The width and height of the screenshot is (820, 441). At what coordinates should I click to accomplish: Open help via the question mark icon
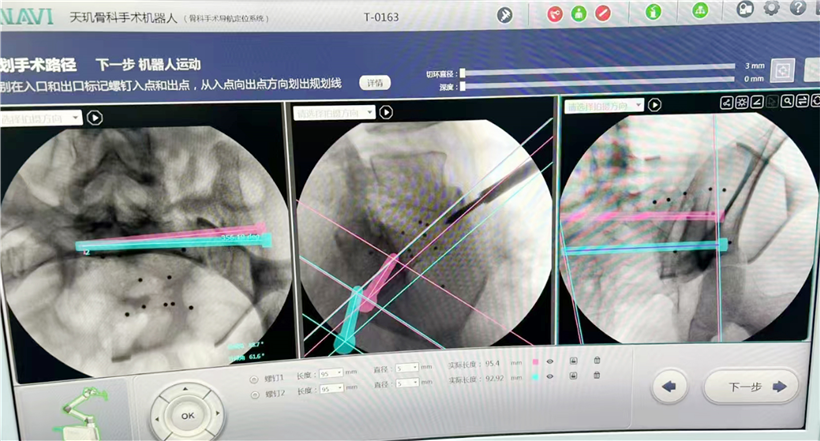click(796, 8)
